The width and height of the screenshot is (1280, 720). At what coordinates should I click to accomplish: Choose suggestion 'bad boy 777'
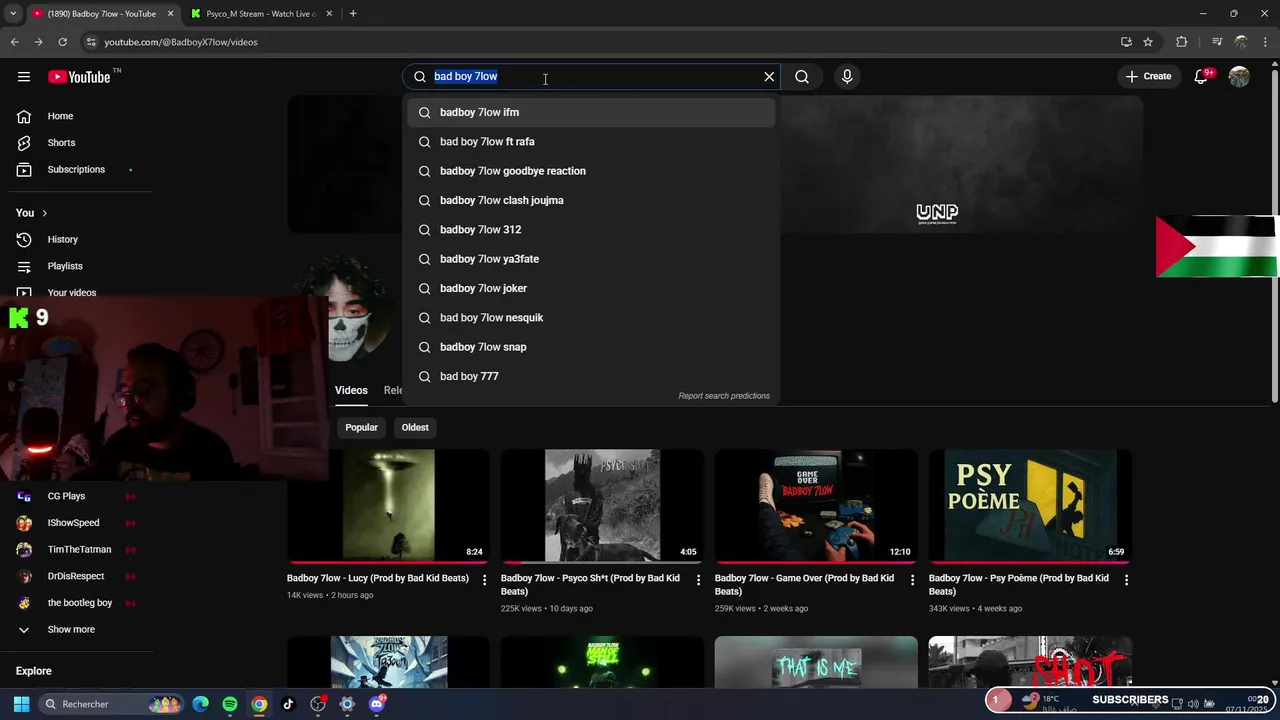click(x=591, y=376)
